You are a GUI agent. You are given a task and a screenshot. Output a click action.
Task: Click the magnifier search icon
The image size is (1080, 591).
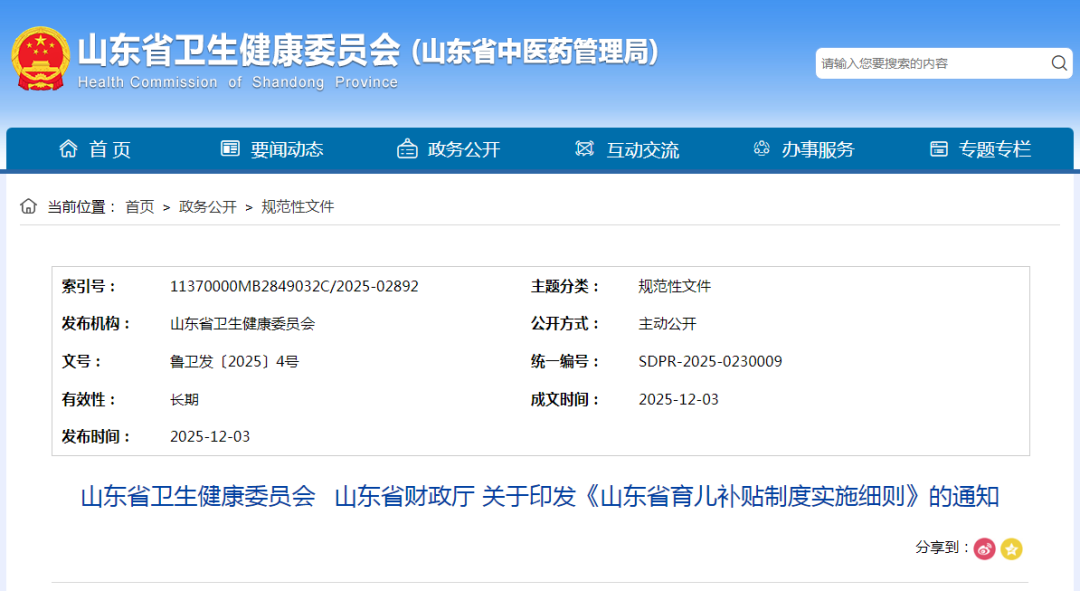tap(1059, 63)
